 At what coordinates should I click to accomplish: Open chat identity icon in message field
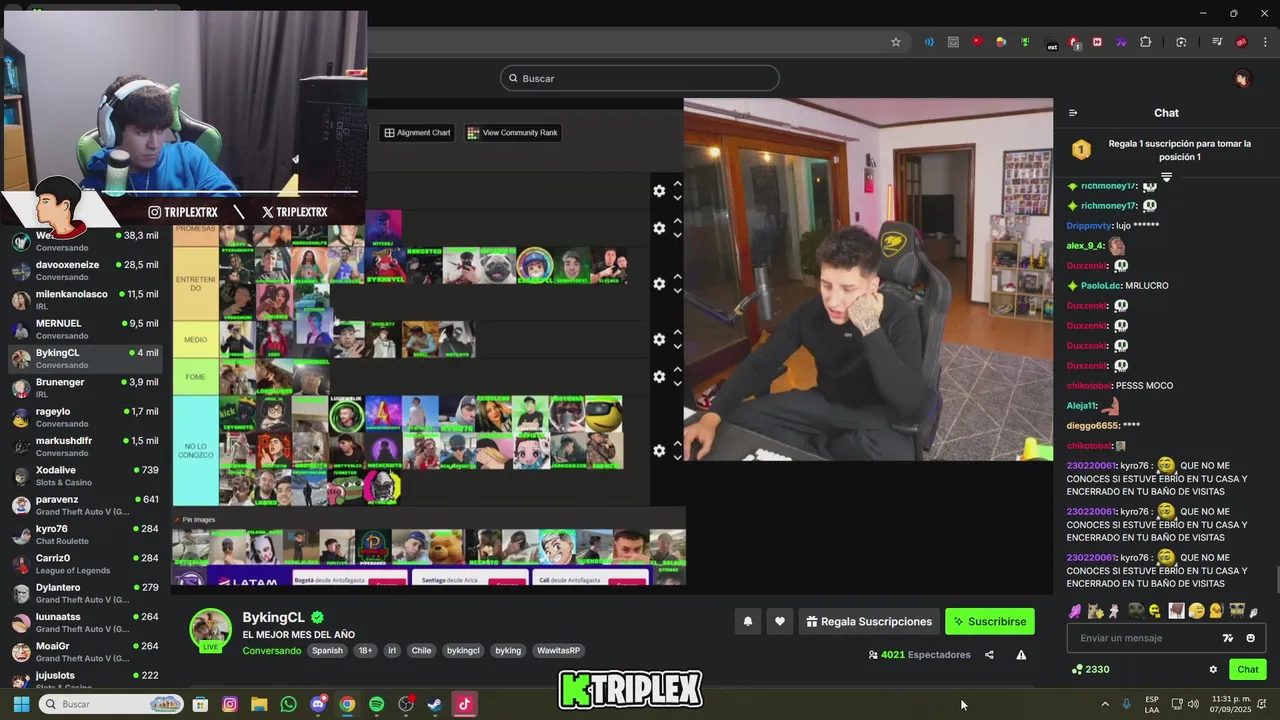(x=1228, y=638)
